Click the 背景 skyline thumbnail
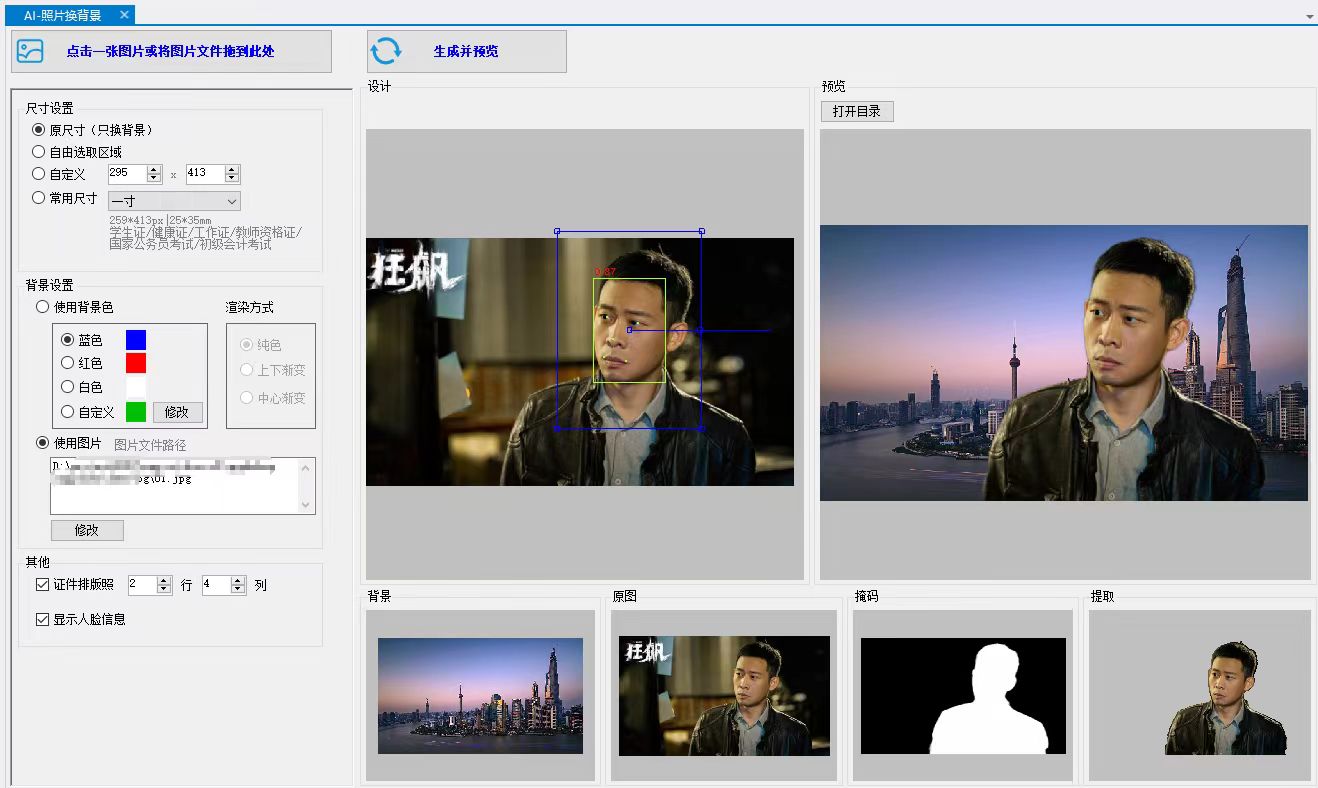This screenshot has width=1318, height=788. (480, 696)
